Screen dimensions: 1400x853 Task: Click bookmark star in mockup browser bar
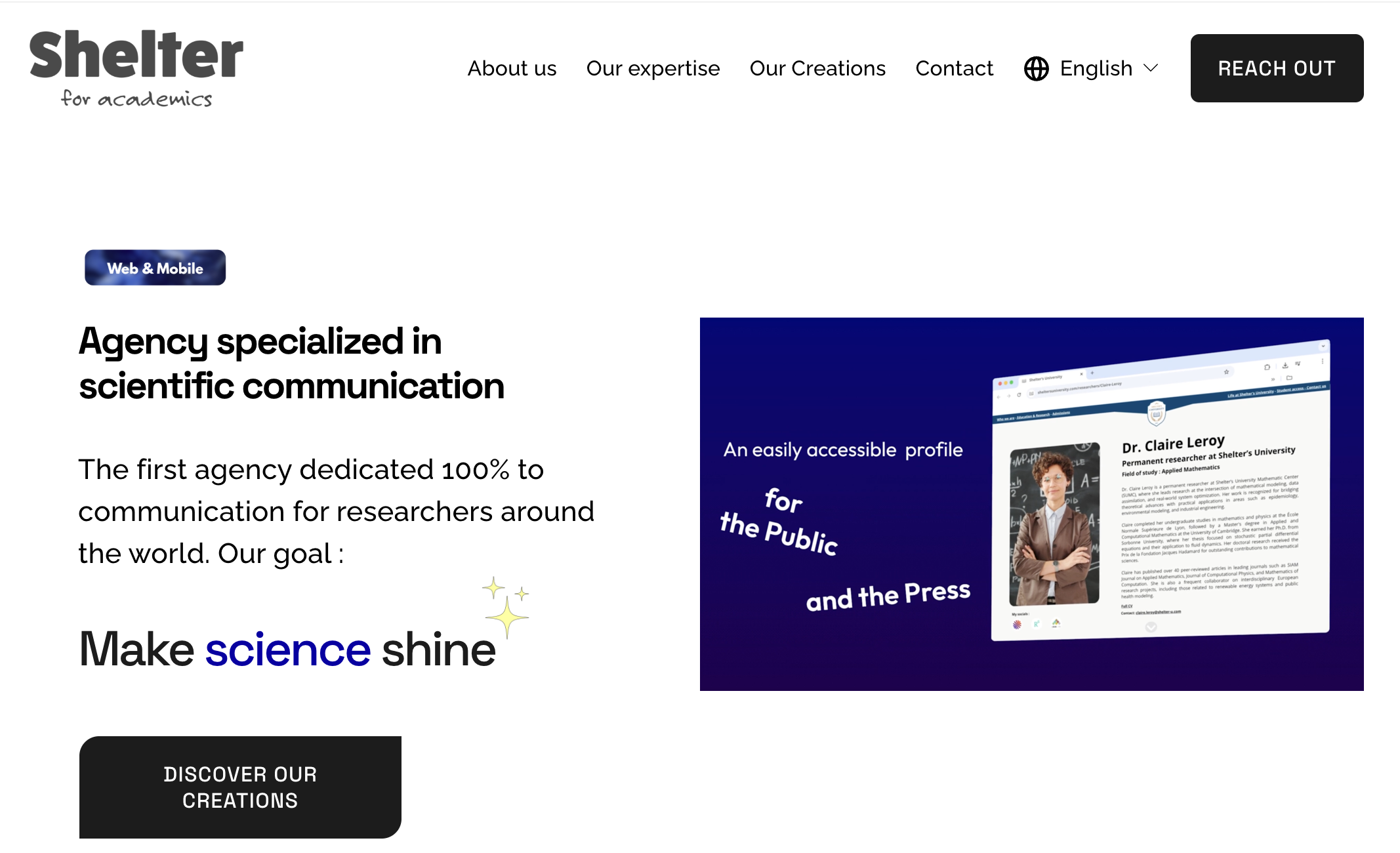[x=1226, y=372]
